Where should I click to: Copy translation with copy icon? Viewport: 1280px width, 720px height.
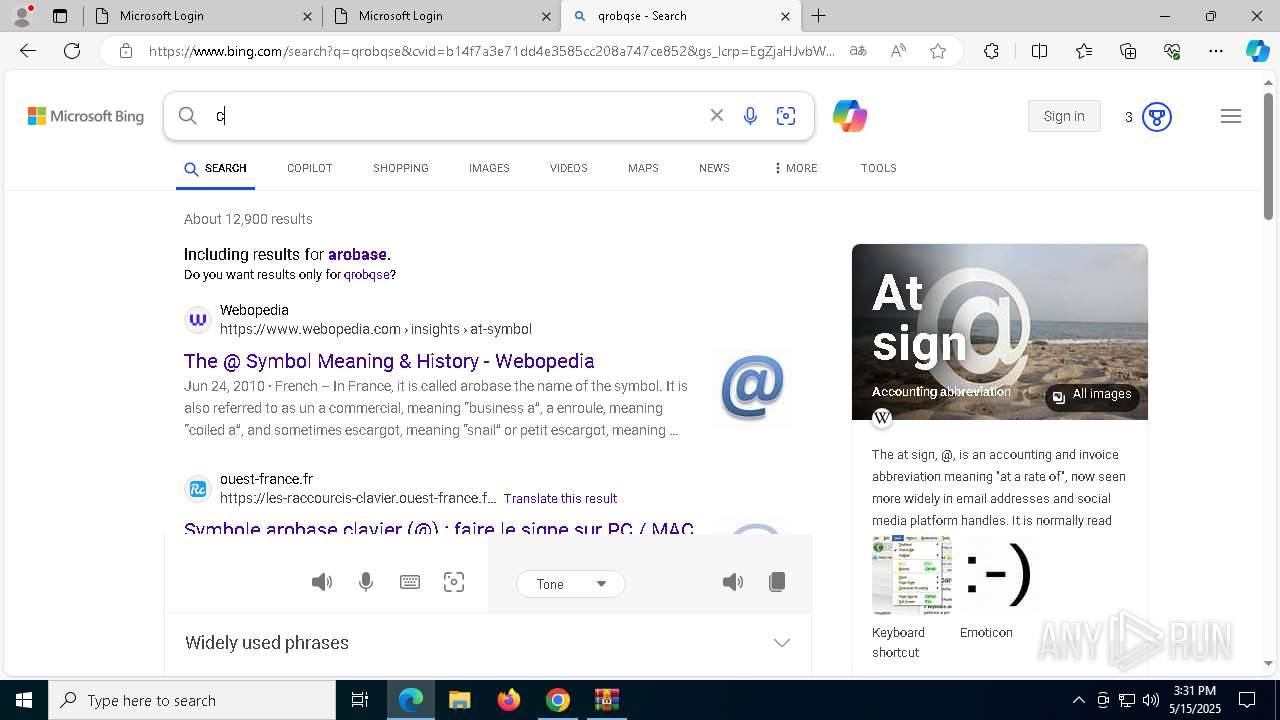click(777, 582)
